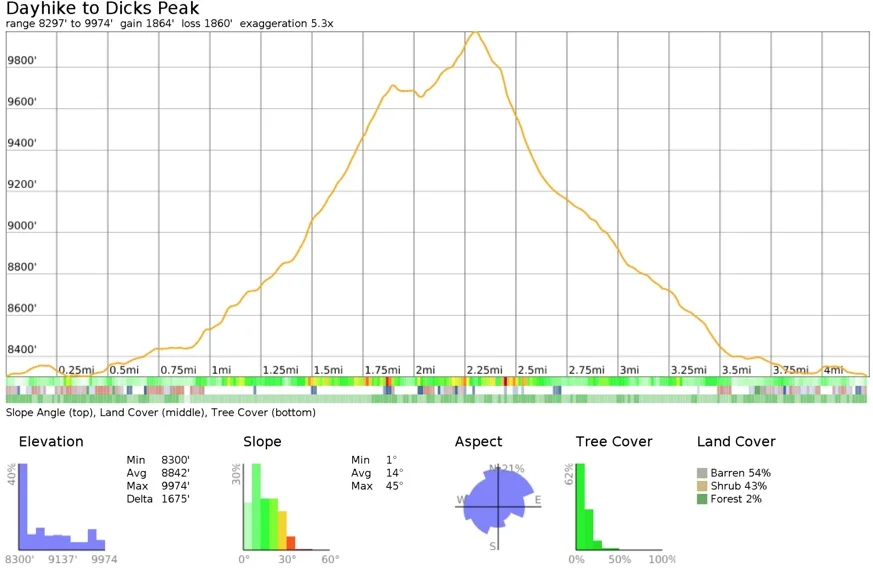Viewport: 873px width, 568px height.
Task: Click the 1.75mi distance marker
Action: pyautogui.click(x=382, y=370)
